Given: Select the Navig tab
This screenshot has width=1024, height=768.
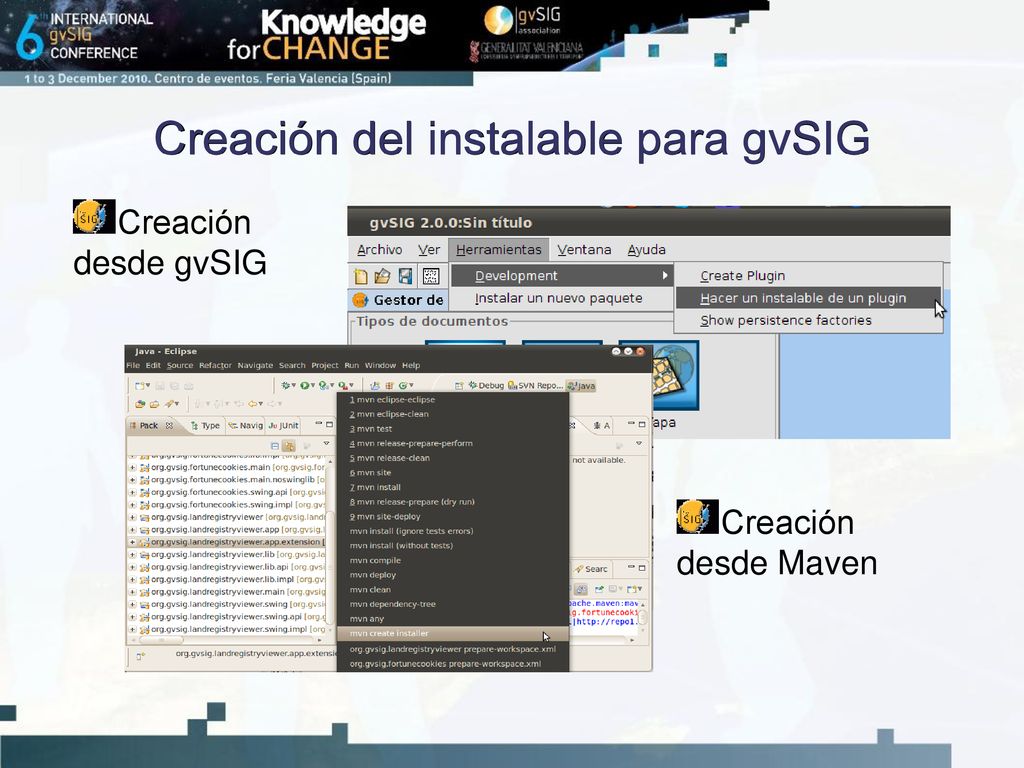Looking at the screenshot, I should [246, 425].
